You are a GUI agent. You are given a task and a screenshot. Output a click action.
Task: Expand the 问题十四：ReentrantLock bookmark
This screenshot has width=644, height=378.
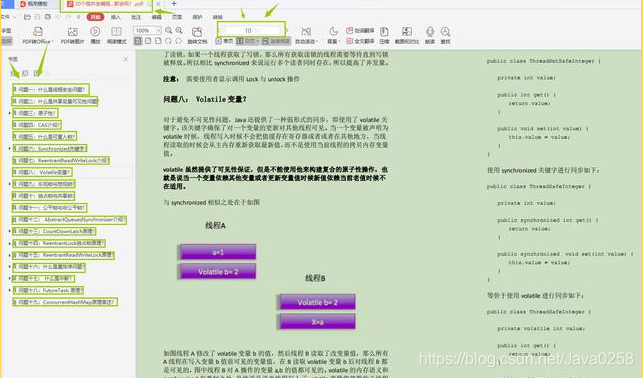click(x=9, y=243)
